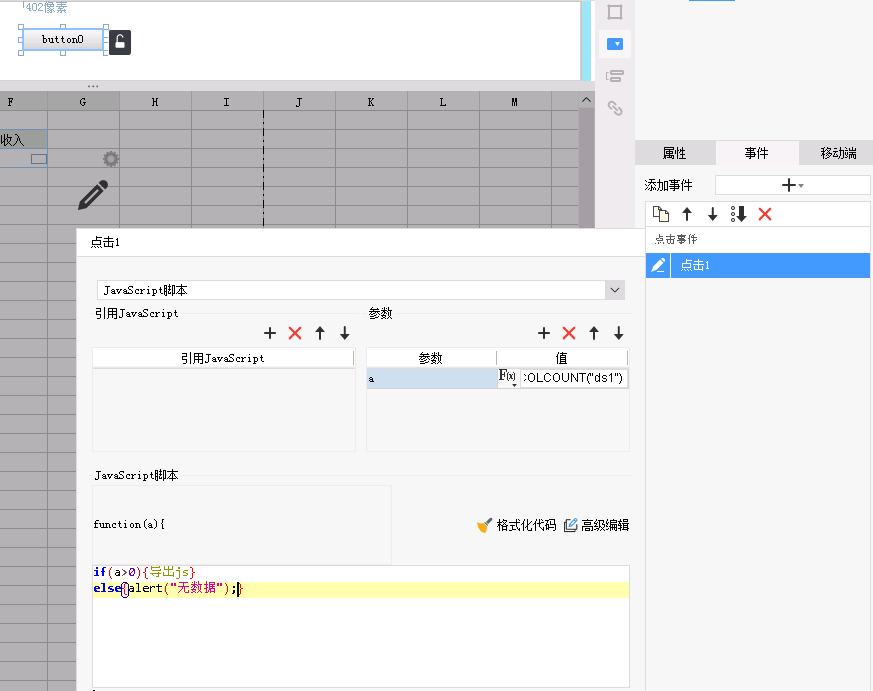873x691 pixels.
Task: Click 格式化代码 to format the code
Action: 517,525
